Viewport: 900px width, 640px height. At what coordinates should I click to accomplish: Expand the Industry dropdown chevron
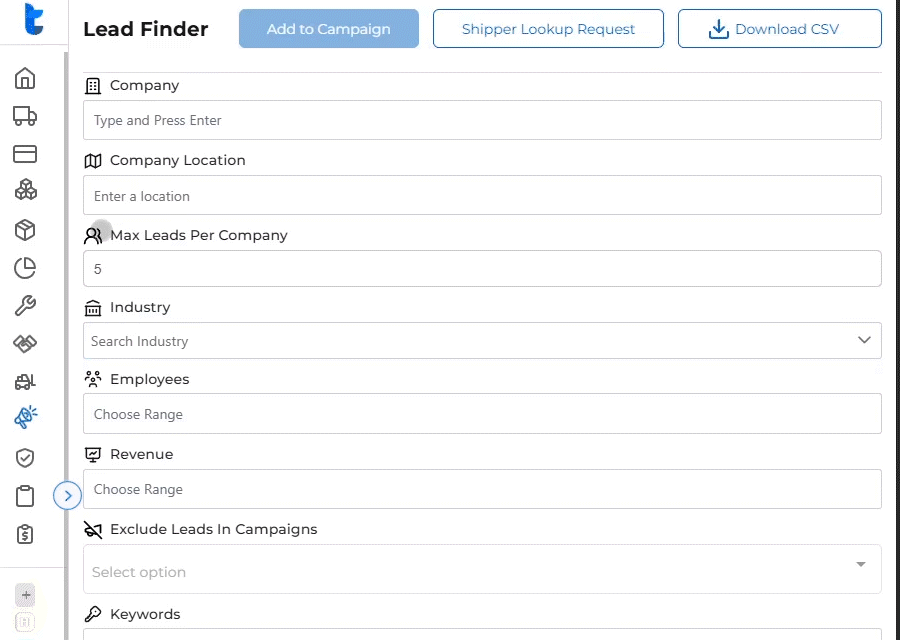(x=864, y=341)
